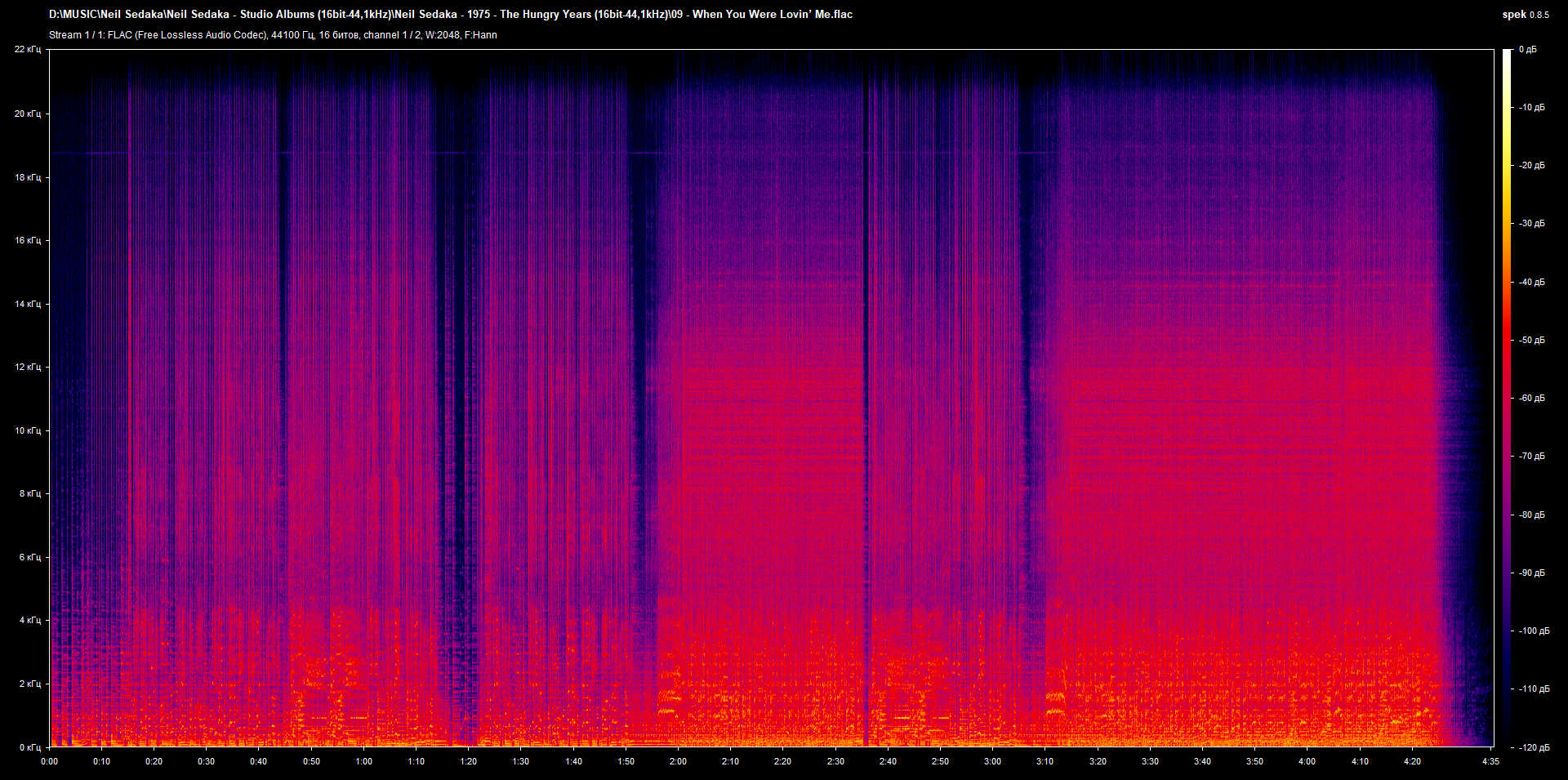Click the 'spek 0.8.5' version label
This screenshot has height=780, width=1568.
[1526, 15]
